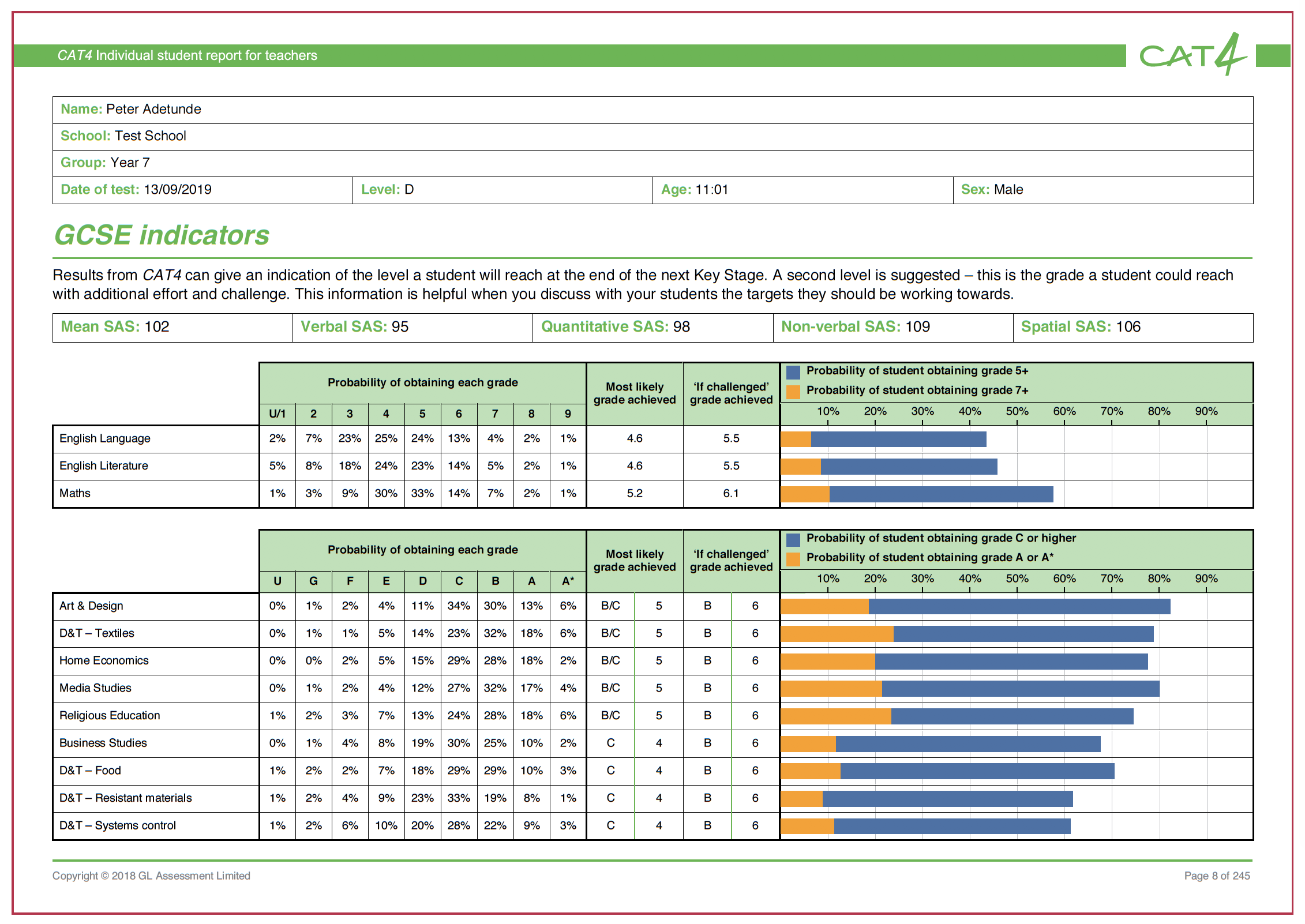Click the GCSE indicators heading
This screenshot has width=1305, height=924.
pos(162,235)
